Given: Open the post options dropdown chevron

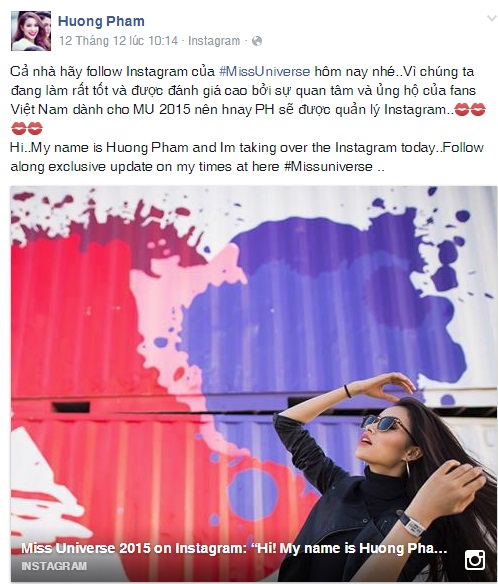Looking at the screenshot, I should 492,18.
